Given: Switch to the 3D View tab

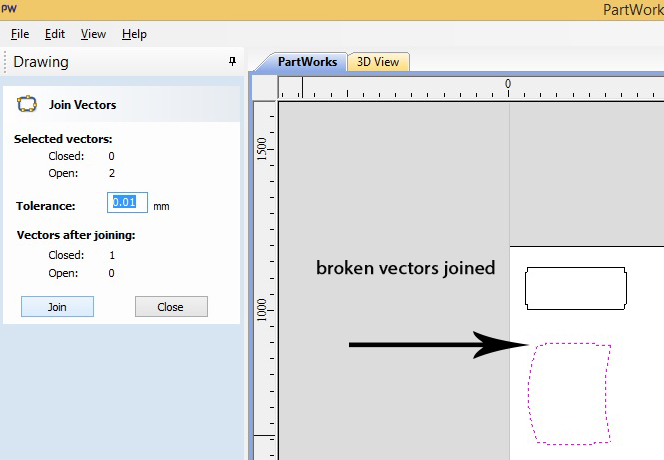Looking at the screenshot, I should pyautogui.click(x=378, y=62).
